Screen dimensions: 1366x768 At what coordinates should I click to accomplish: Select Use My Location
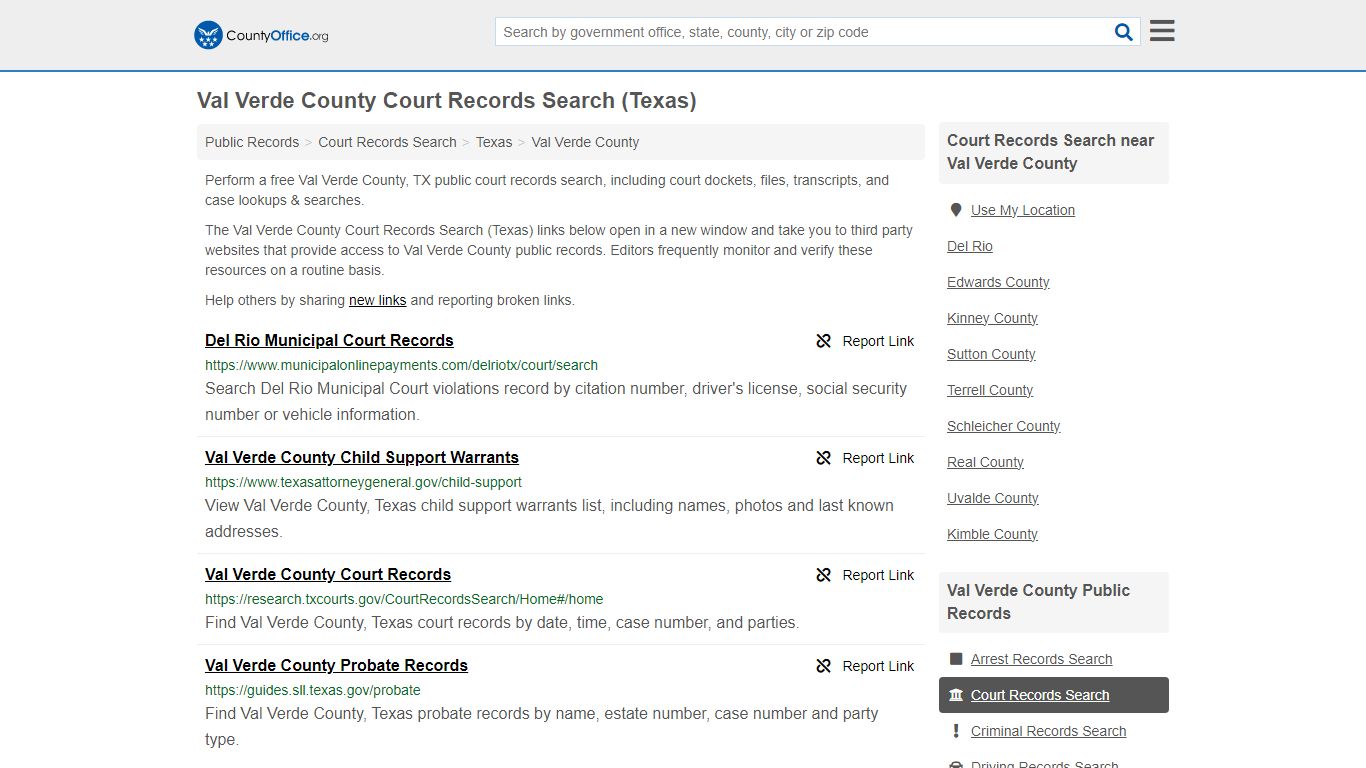coord(1023,210)
